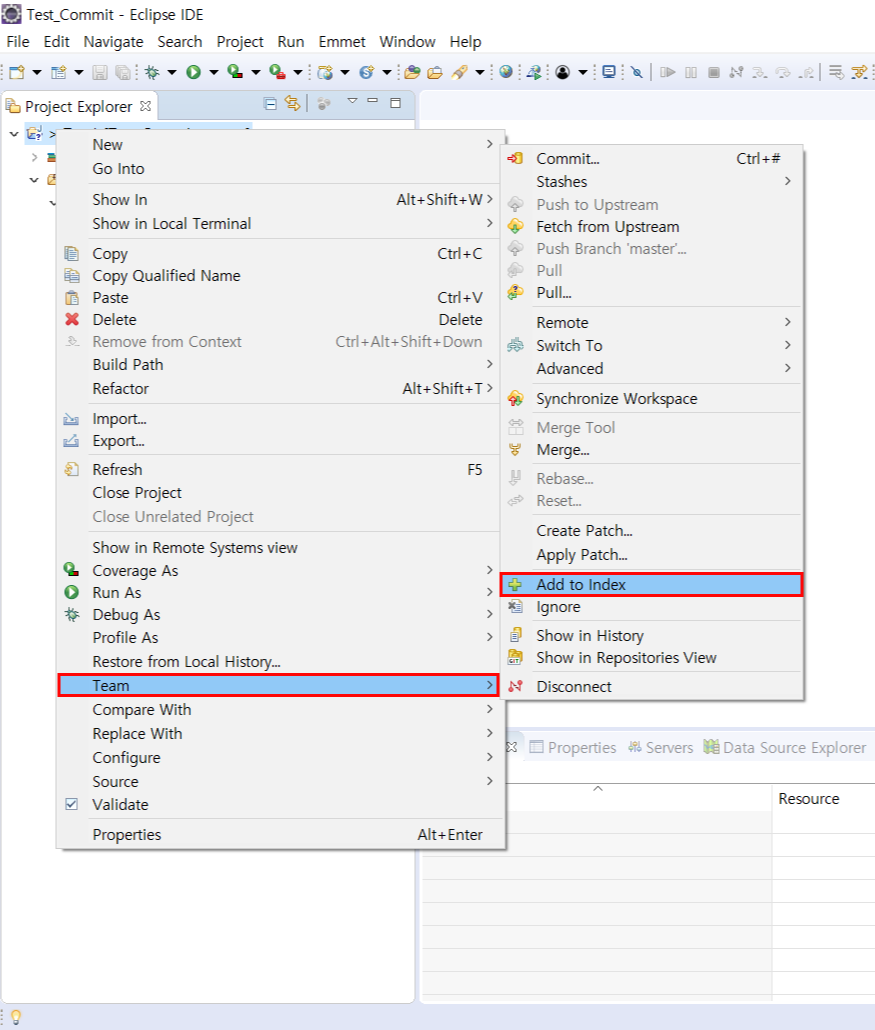Viewport: 875px width, 1030px height.
Task: Expand the second-level collapsed tree node
Action: 35,158
